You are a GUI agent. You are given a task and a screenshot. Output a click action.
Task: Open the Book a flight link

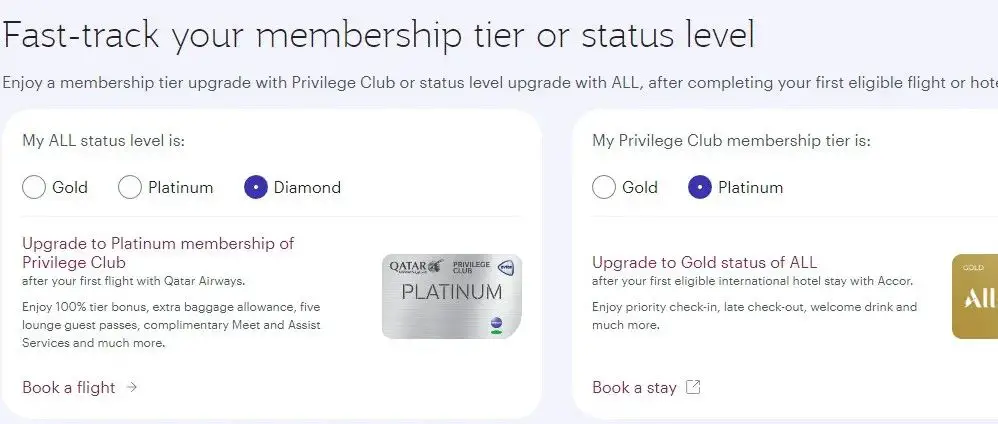click(69, 387)
